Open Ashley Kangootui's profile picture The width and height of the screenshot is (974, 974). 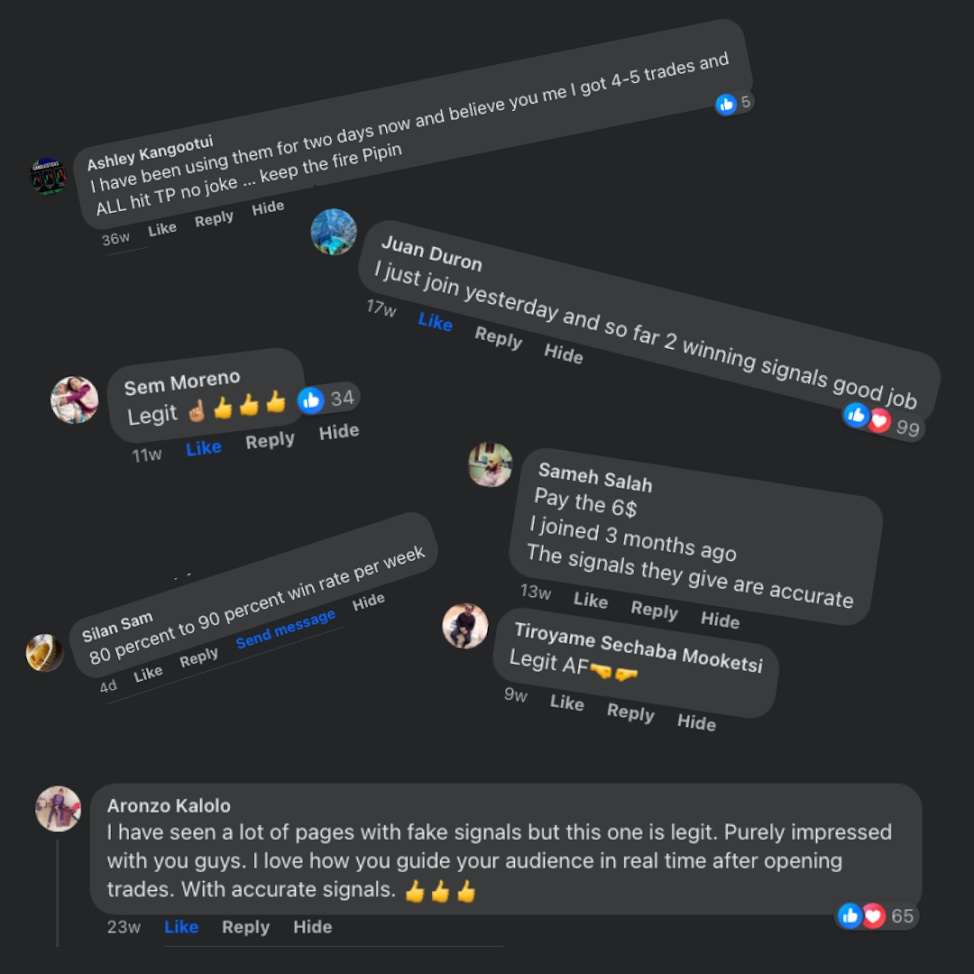[x=48, y=176]
